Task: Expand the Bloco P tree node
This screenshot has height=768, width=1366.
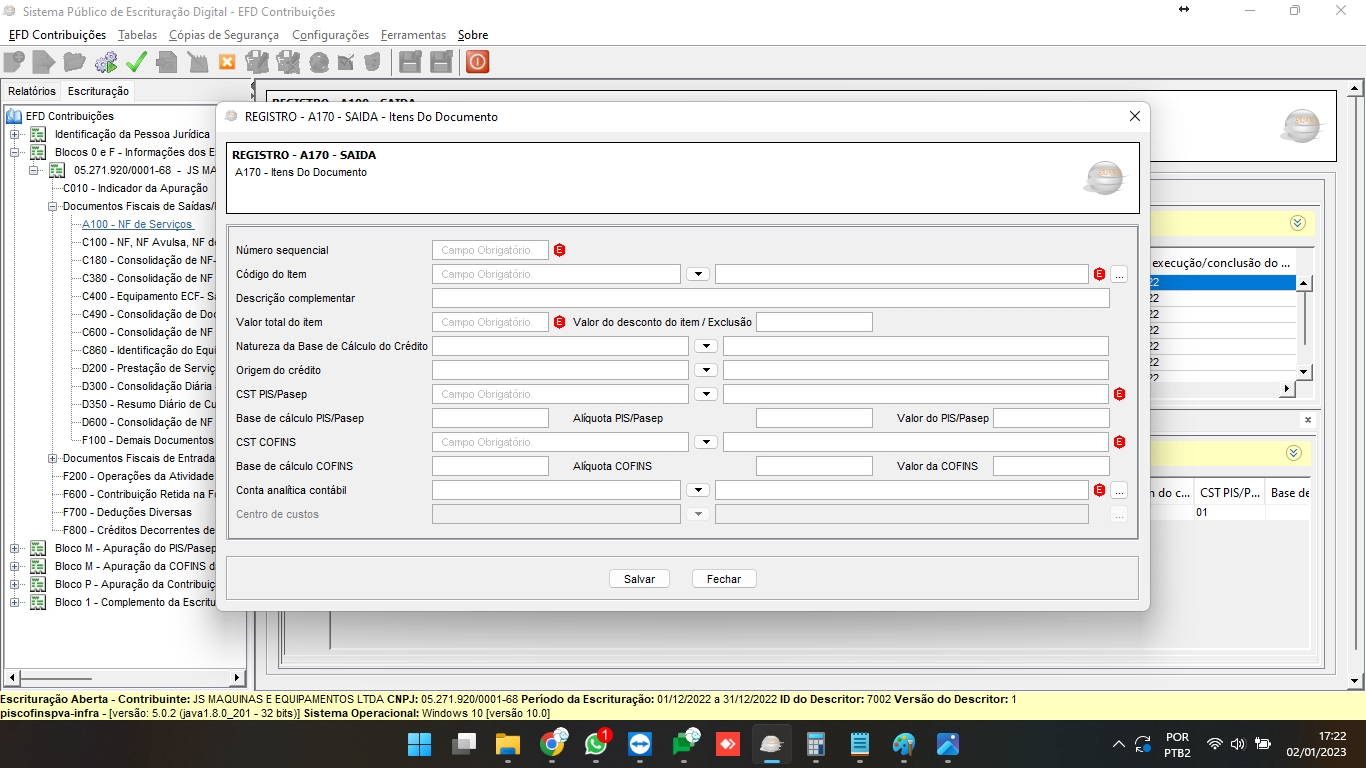Action: pyautogui.click(x=15, y=584)
